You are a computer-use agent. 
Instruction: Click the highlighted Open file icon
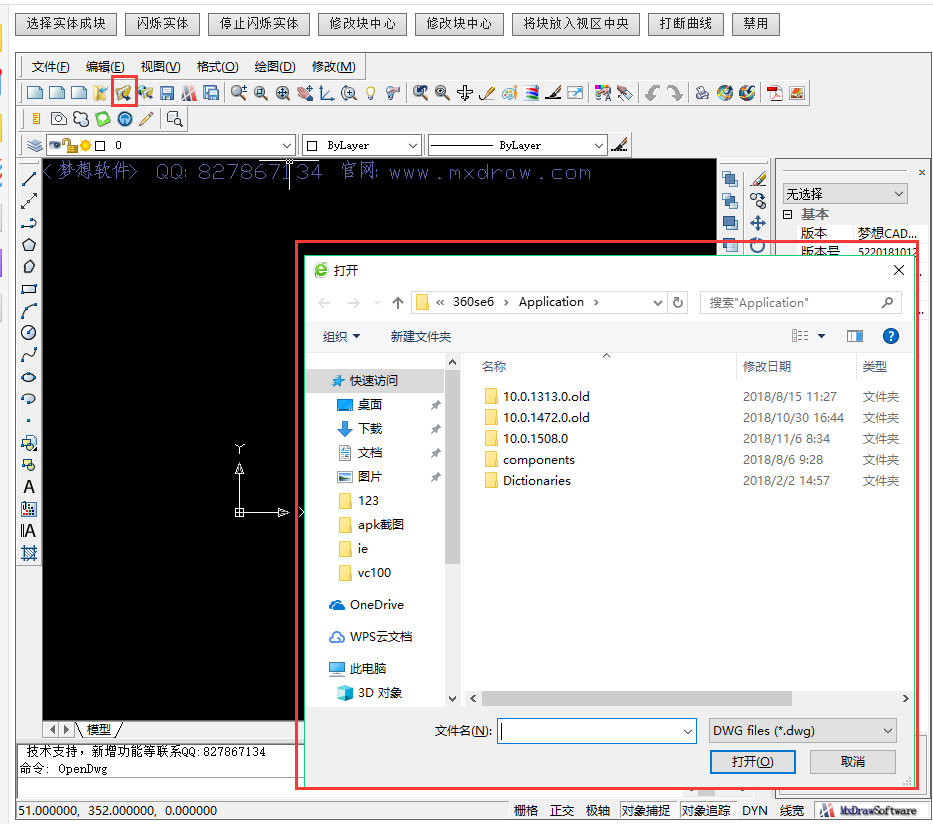point(122,92)
